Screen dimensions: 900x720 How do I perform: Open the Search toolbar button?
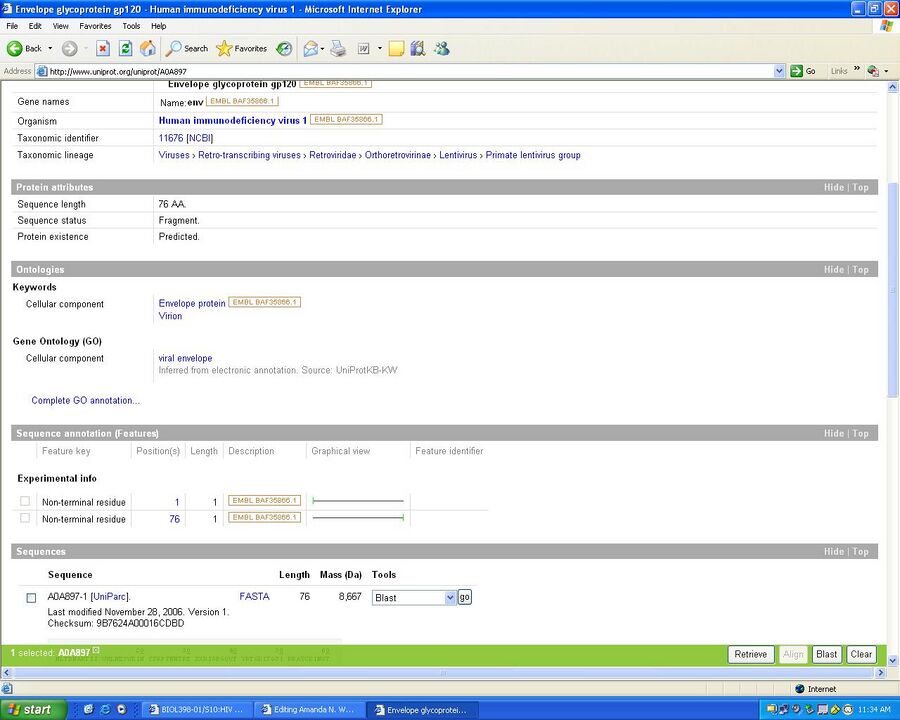[x=187, y=48]
